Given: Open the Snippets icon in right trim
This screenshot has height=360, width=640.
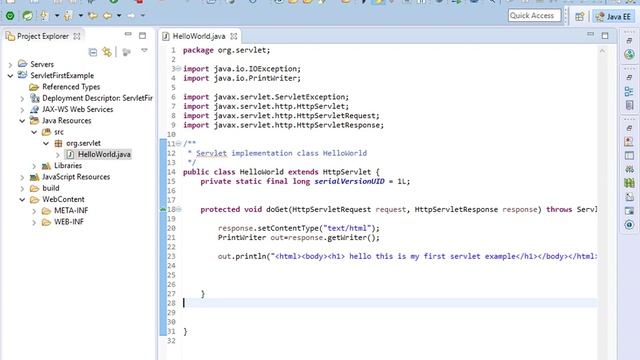Looking at the screenshot, I should (629, 197).
